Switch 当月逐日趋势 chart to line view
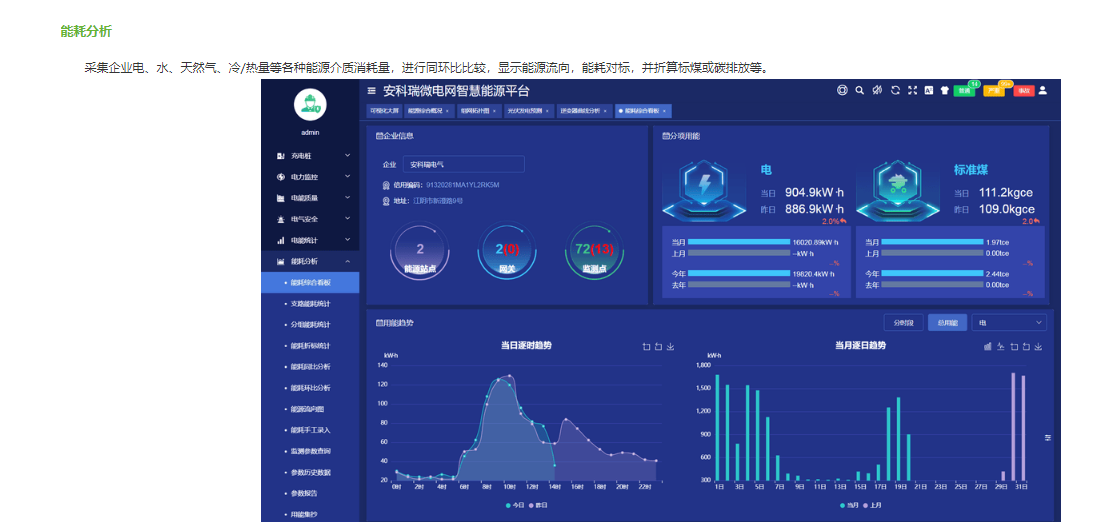Screen dimensions: 1110x522 (1001, 347)
